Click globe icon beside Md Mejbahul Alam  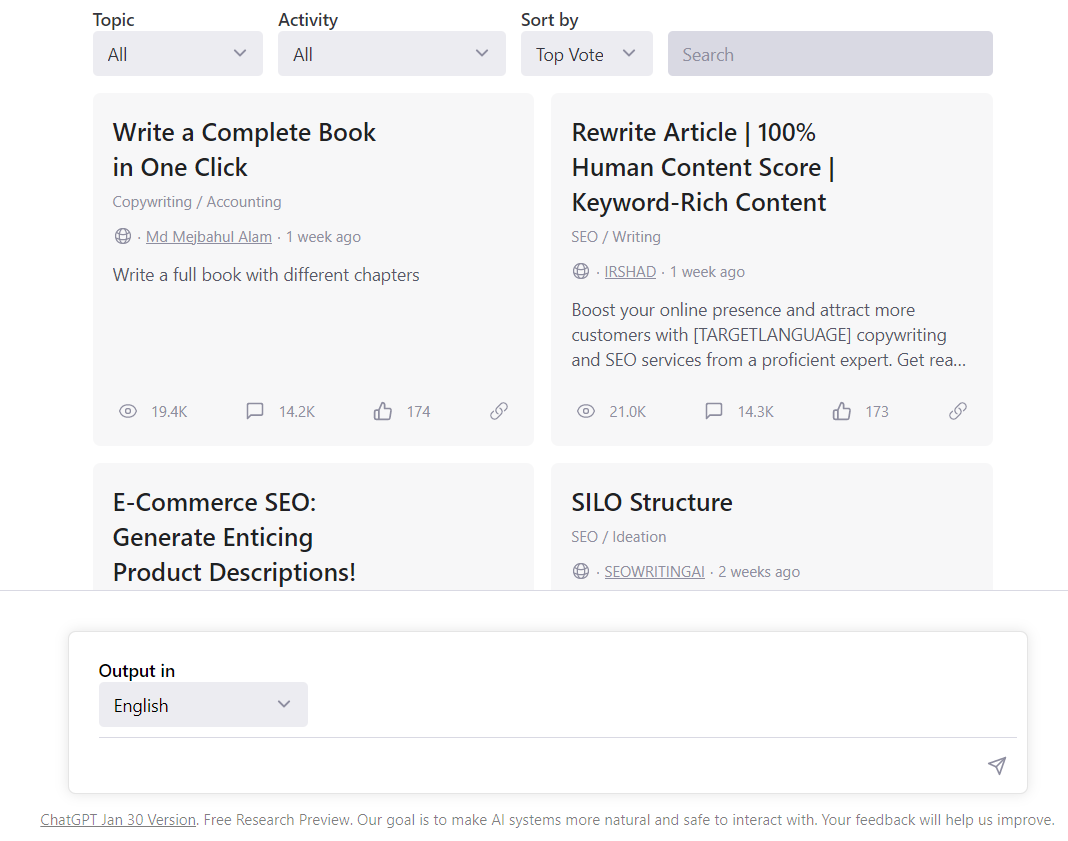click(x=123, y=236)
